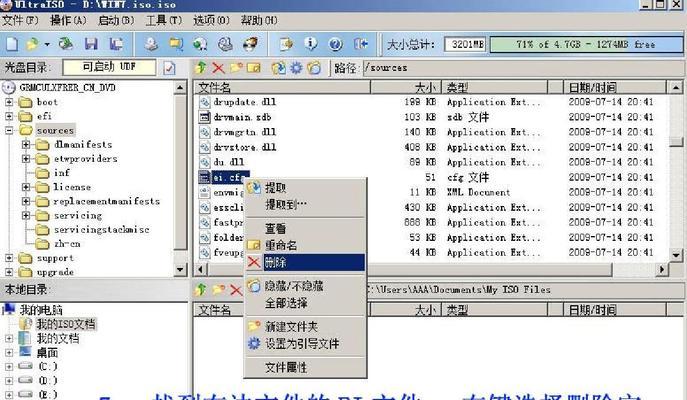687x400 pixels.
Task: Click the Extract icon in image toolbar
Action: click(x=278, y=68)
